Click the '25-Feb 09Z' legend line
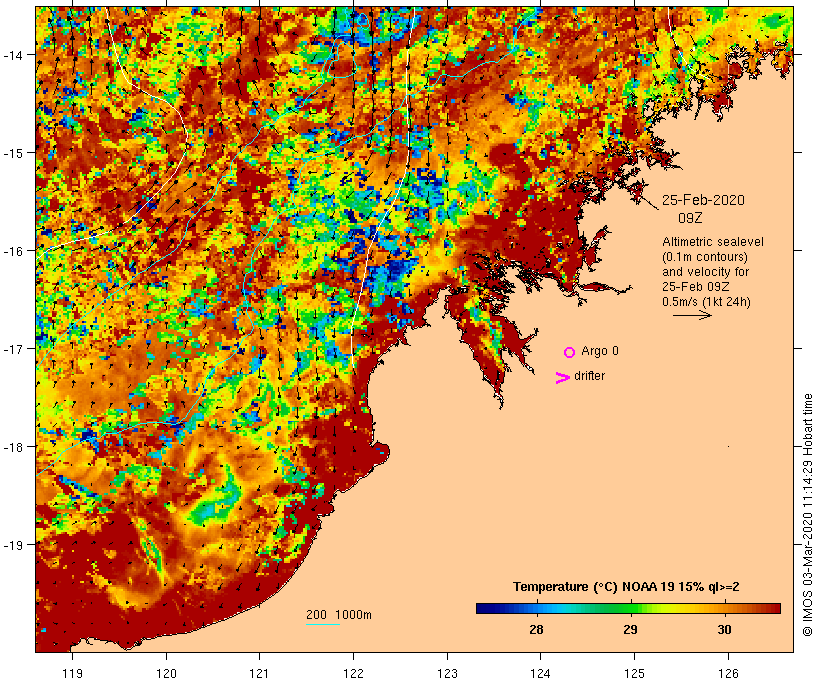Screen dimensions: 820x680 point(696,287)
